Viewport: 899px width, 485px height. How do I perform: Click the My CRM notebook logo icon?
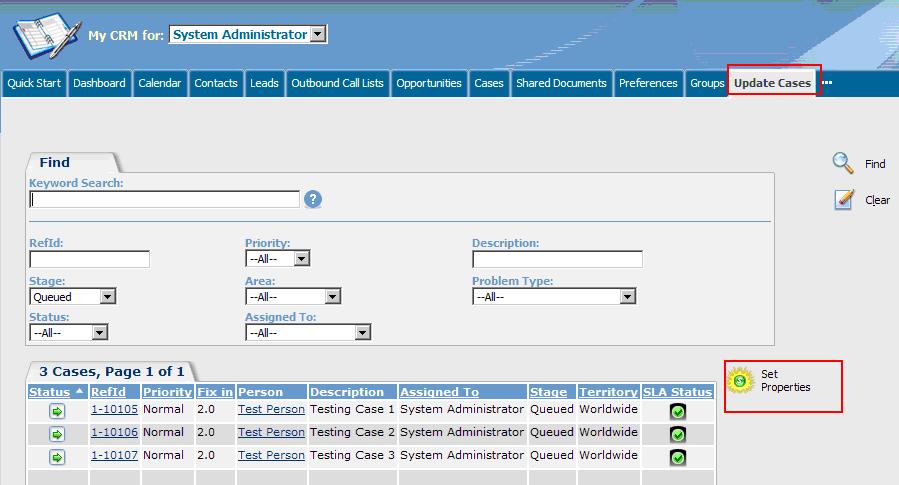click(x=47, y=36)
